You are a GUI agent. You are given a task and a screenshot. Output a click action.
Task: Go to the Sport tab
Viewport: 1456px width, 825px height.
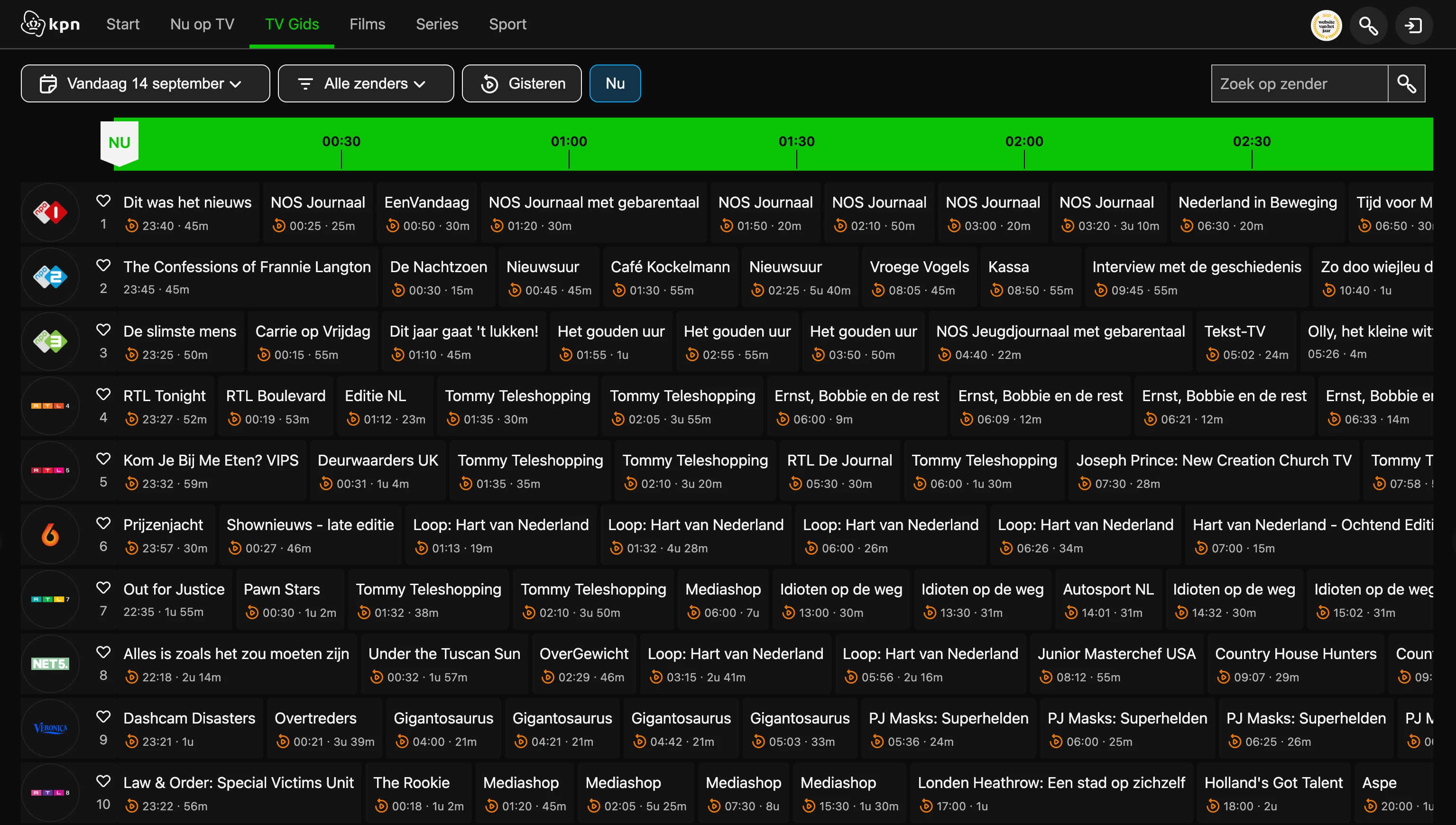click(x=507, y=24)
